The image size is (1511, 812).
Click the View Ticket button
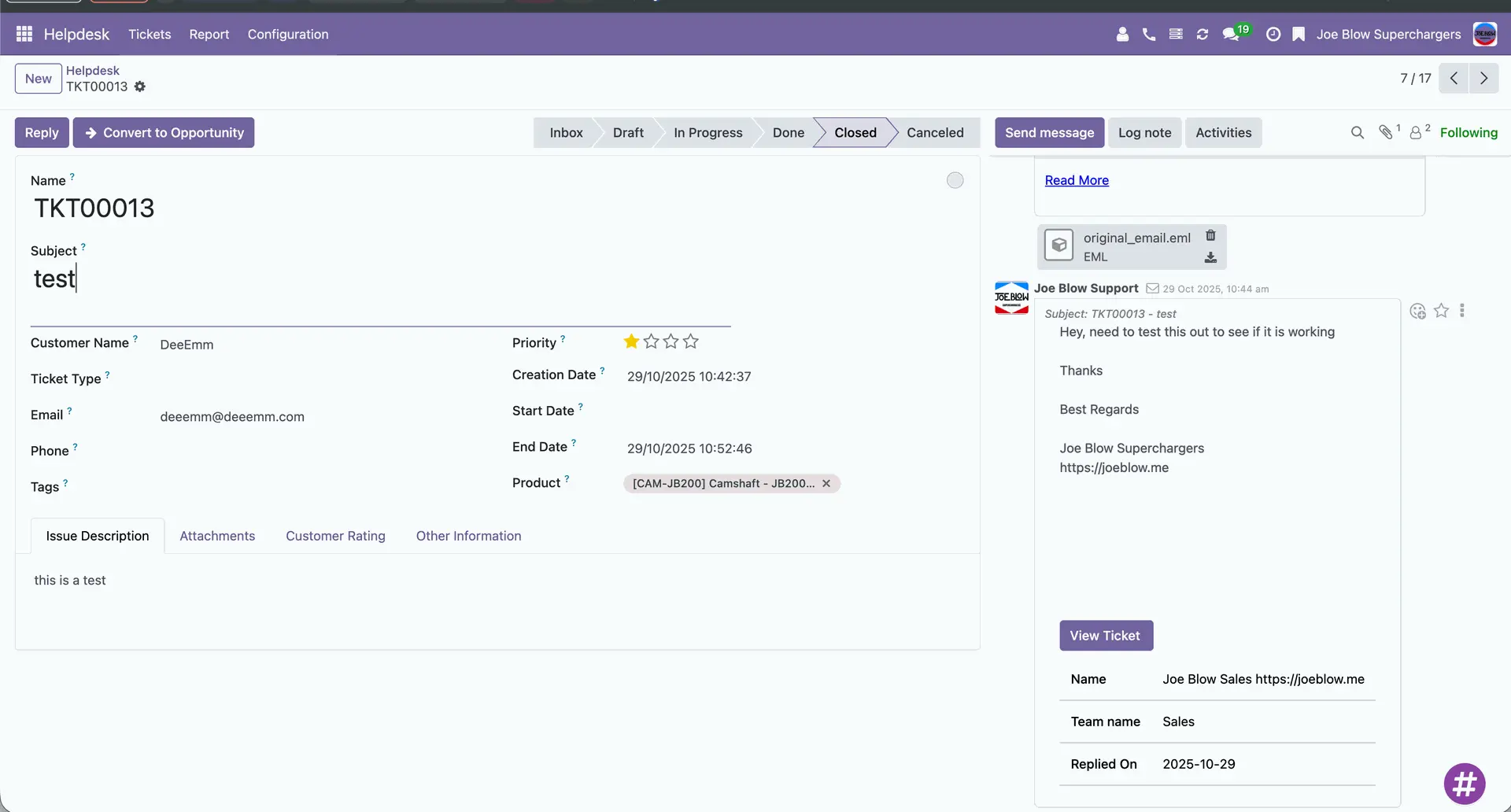tap(1106, 635)
